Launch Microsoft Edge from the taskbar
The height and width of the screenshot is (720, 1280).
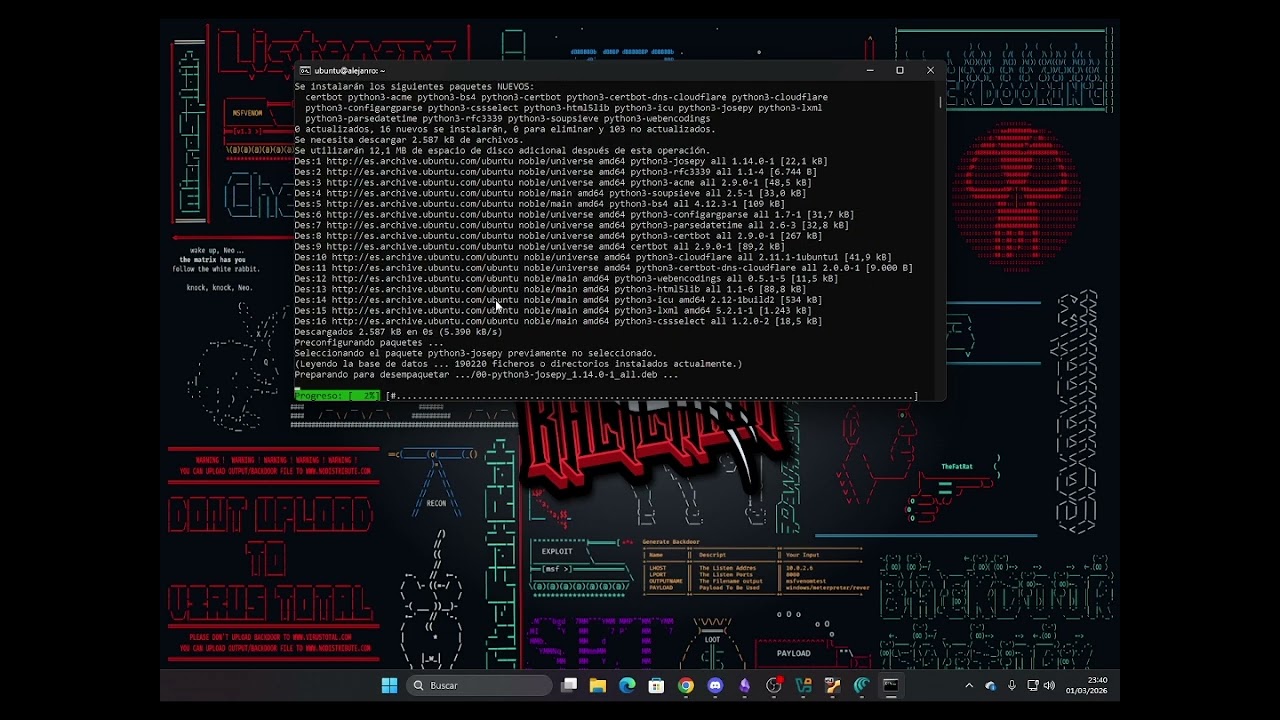[x=627, y=685]
